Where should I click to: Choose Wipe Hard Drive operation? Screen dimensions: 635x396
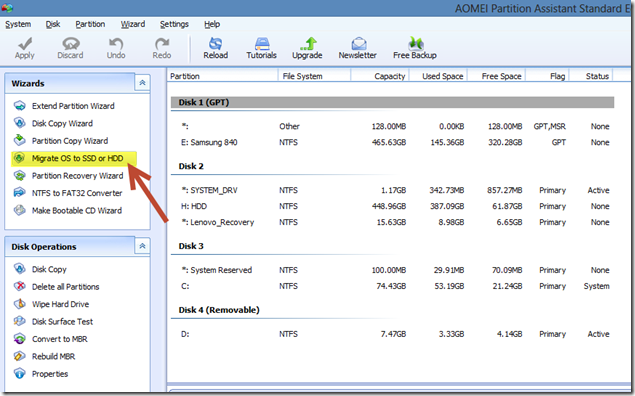(x=60, y=304)
